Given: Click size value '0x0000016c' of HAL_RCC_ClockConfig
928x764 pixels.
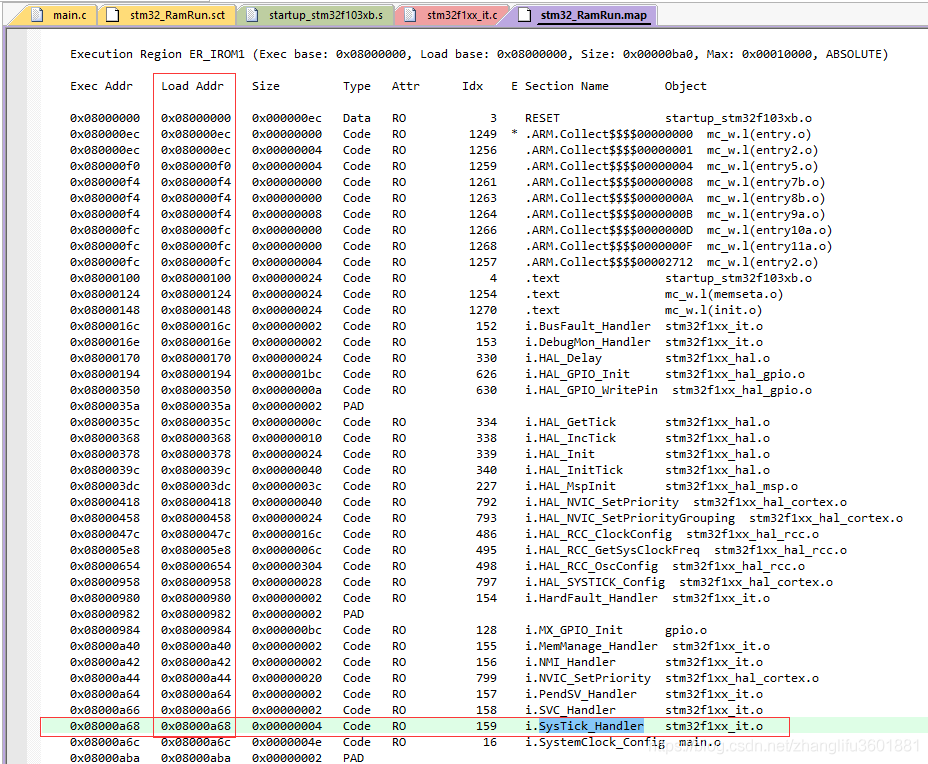Looking at the screenshot, I should (286, 533).
